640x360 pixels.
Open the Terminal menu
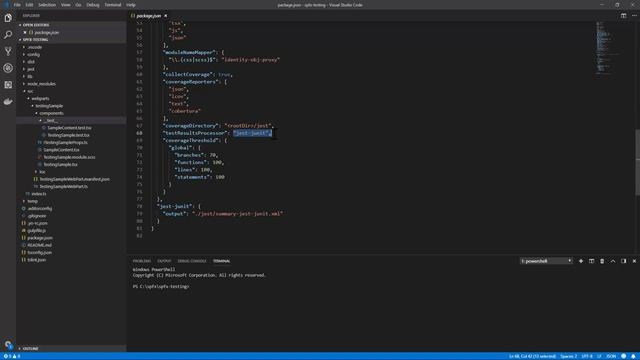click(113, 5)
